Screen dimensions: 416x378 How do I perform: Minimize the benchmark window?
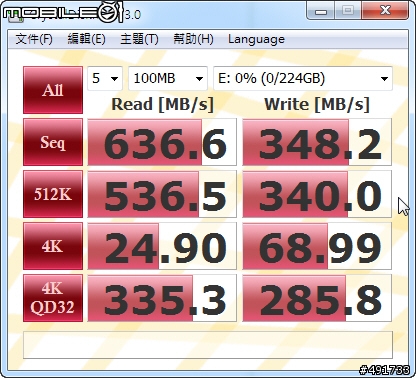321,10
